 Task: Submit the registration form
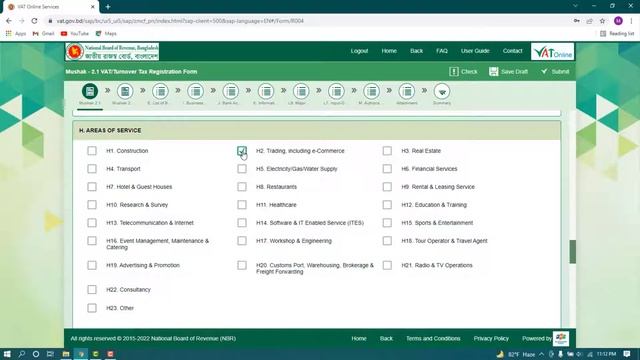tap(555, 71)
